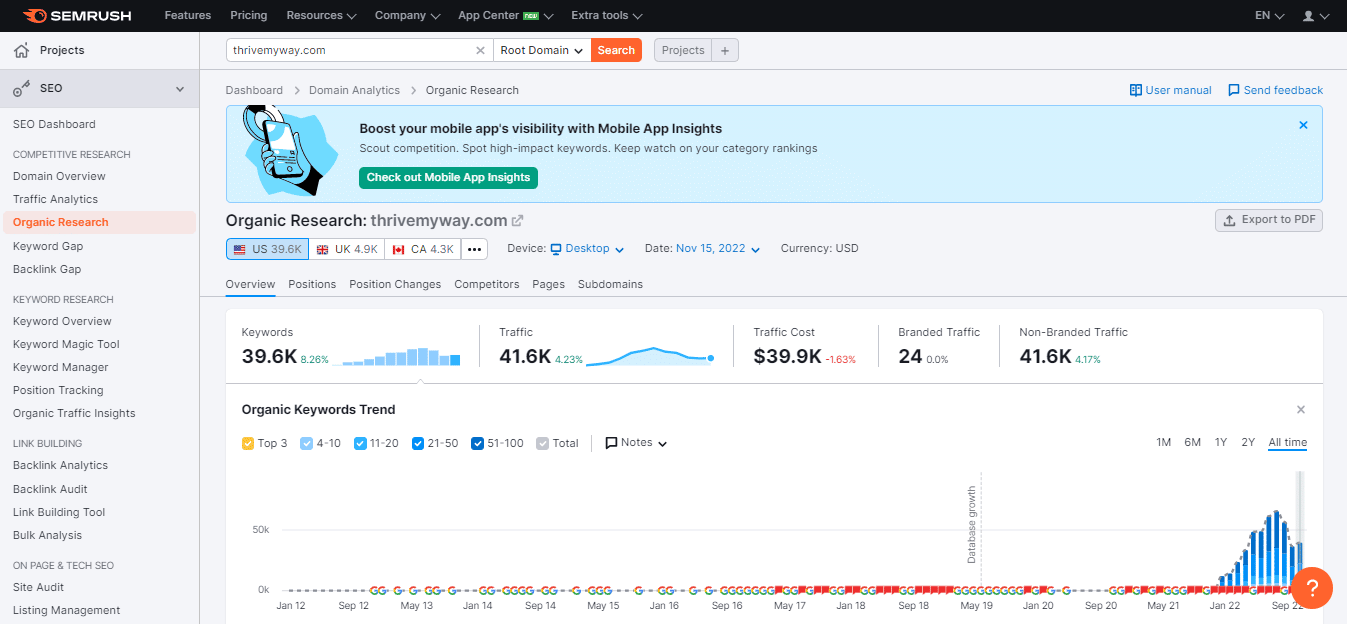Select the US 39.6K database
The height and width of the screenshot is (624, 1347).
tap(267, 249)
